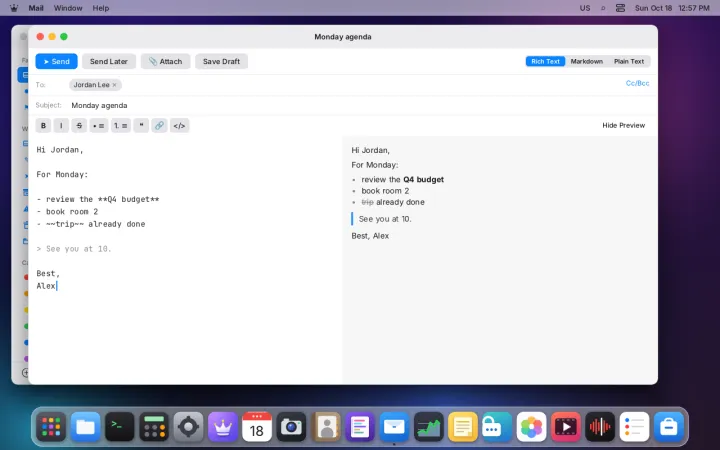
Task: Launch Terminal from the dock
Action: coord(119,427)
